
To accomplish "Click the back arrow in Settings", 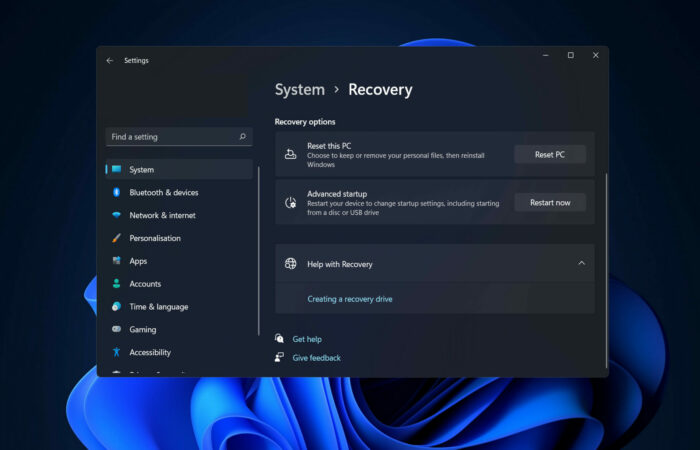I will point(110,60).
